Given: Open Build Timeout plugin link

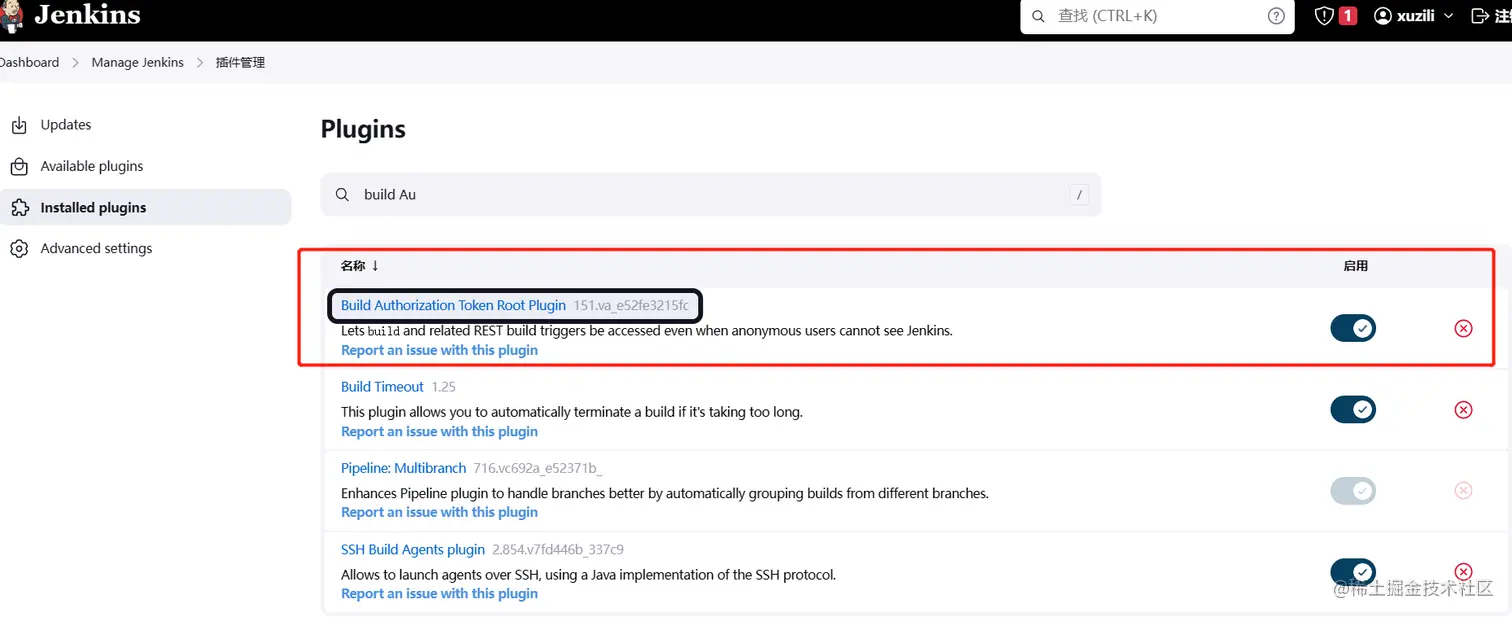Looking at the screenshot, I should click(382, 386).
